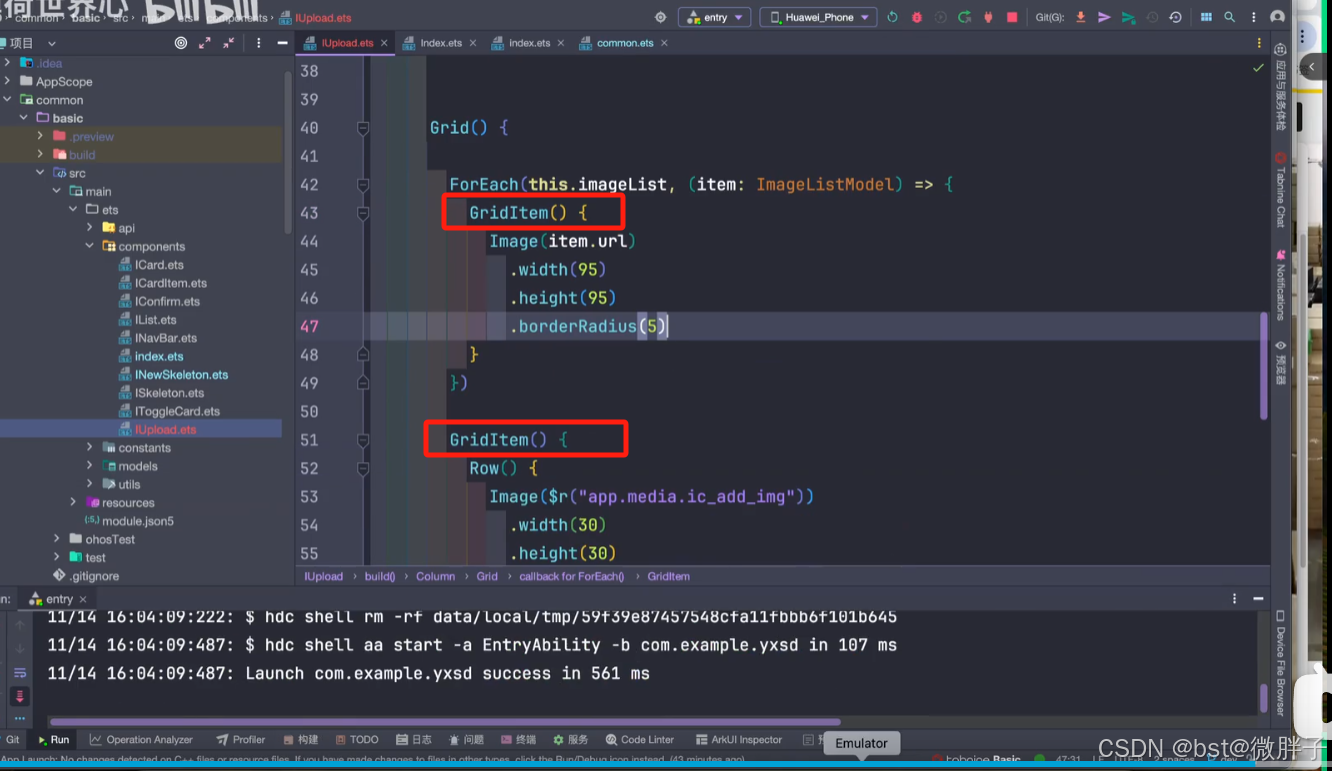Open project panel options menu
The height and width of the screenshot is (771, 1332).
point(258,43)
